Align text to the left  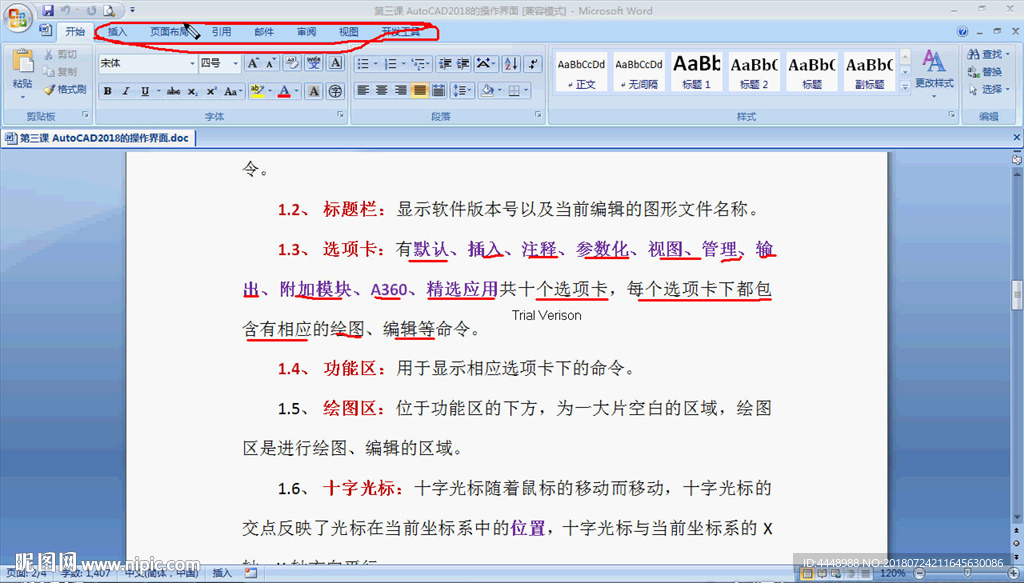click(363, 91)
